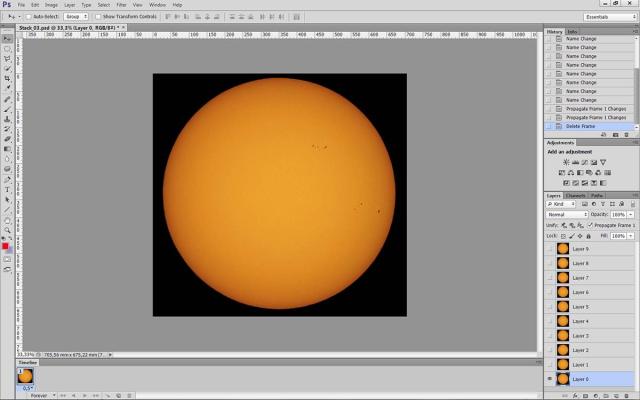Select the Delete Frame history state
Image resolution: width=640 pixels, height=400 pixels.
click(580, 126)
